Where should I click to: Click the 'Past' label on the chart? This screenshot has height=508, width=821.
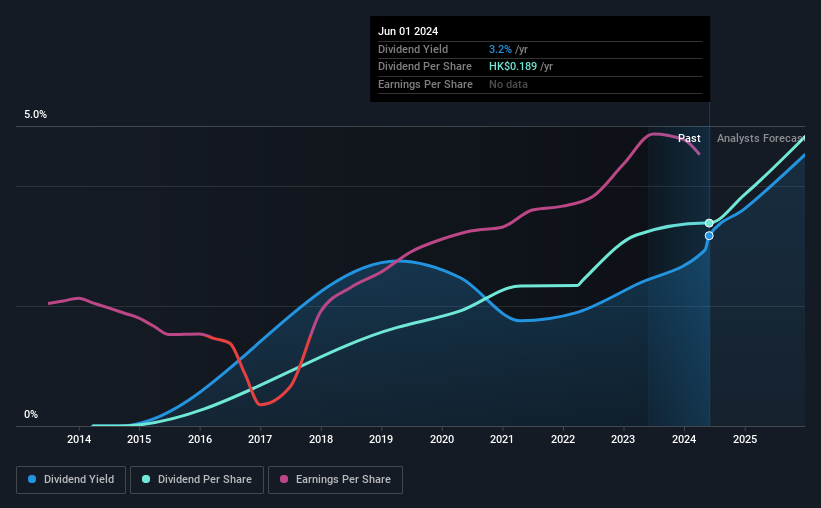[689, 138]
